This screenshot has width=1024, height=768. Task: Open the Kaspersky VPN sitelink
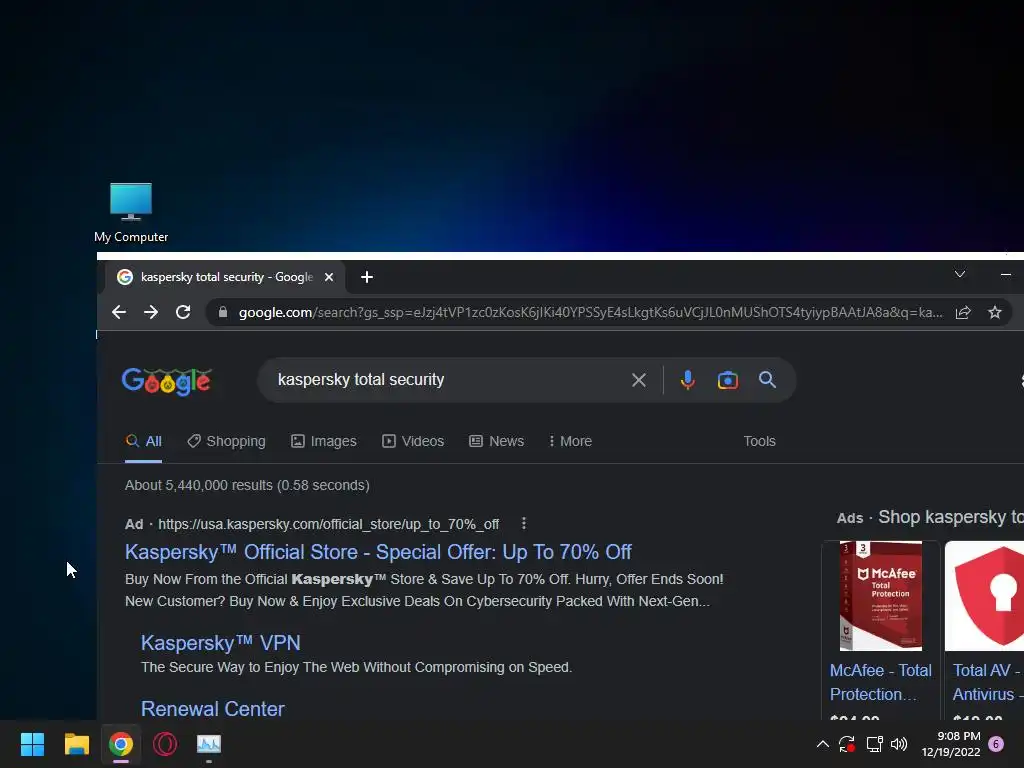(221, 643)
